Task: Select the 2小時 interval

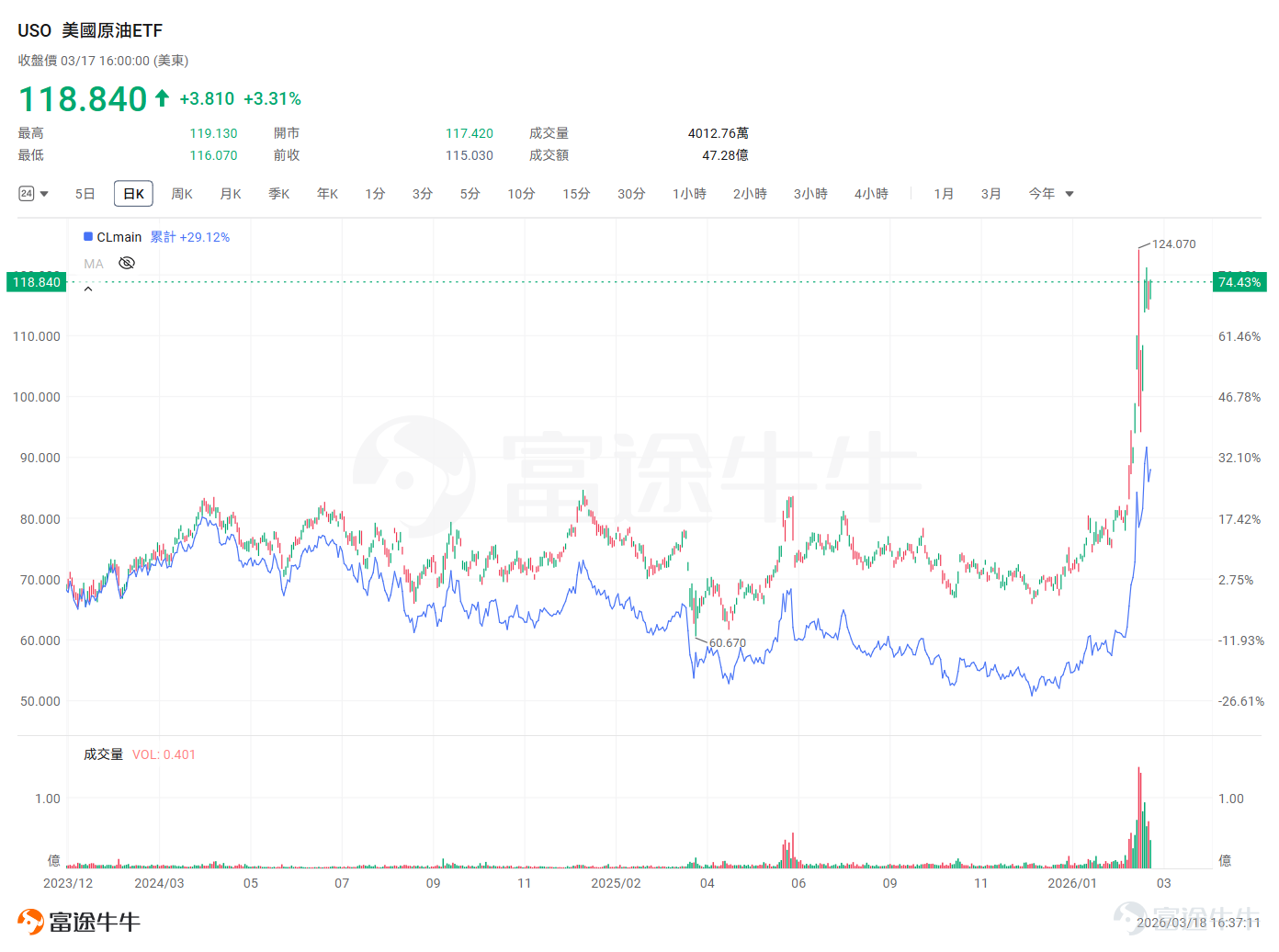Action: [x=750, y=194]
